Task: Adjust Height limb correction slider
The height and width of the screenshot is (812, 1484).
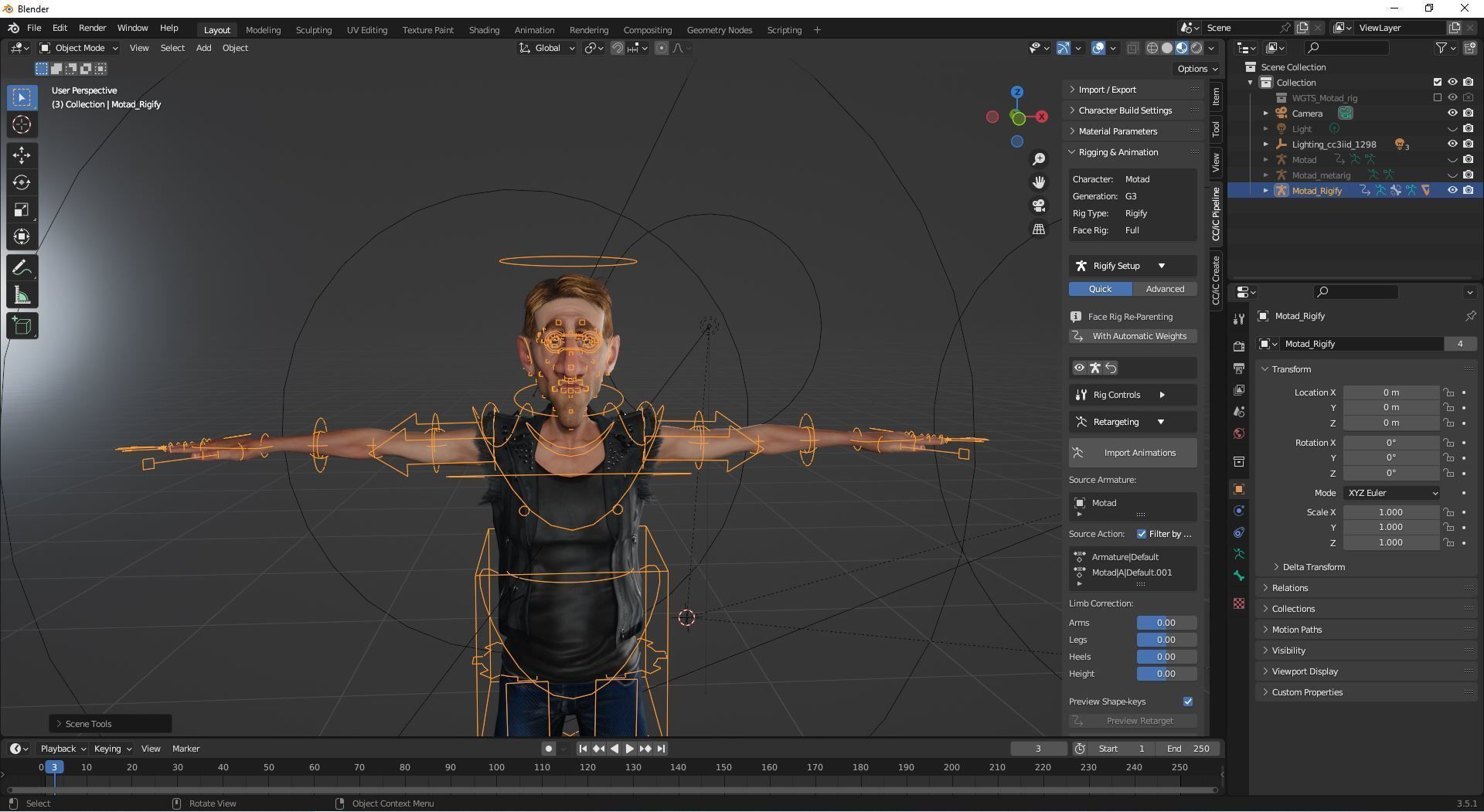Action: 1166,674
